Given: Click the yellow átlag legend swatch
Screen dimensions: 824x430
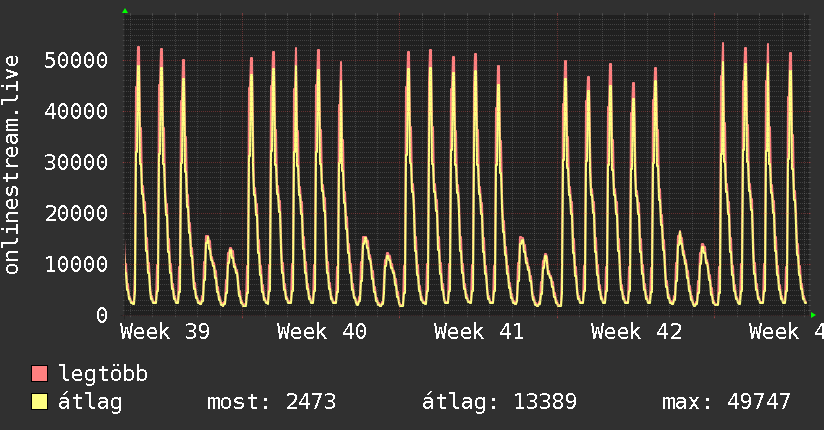Looking at the screenshot, I should [39, 401].
